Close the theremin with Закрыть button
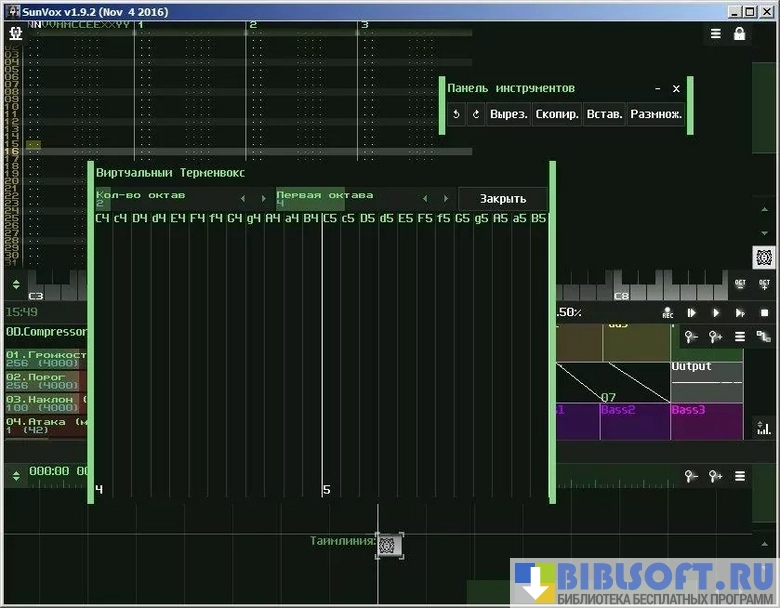 pyautogui.click(x=502, y=199)
